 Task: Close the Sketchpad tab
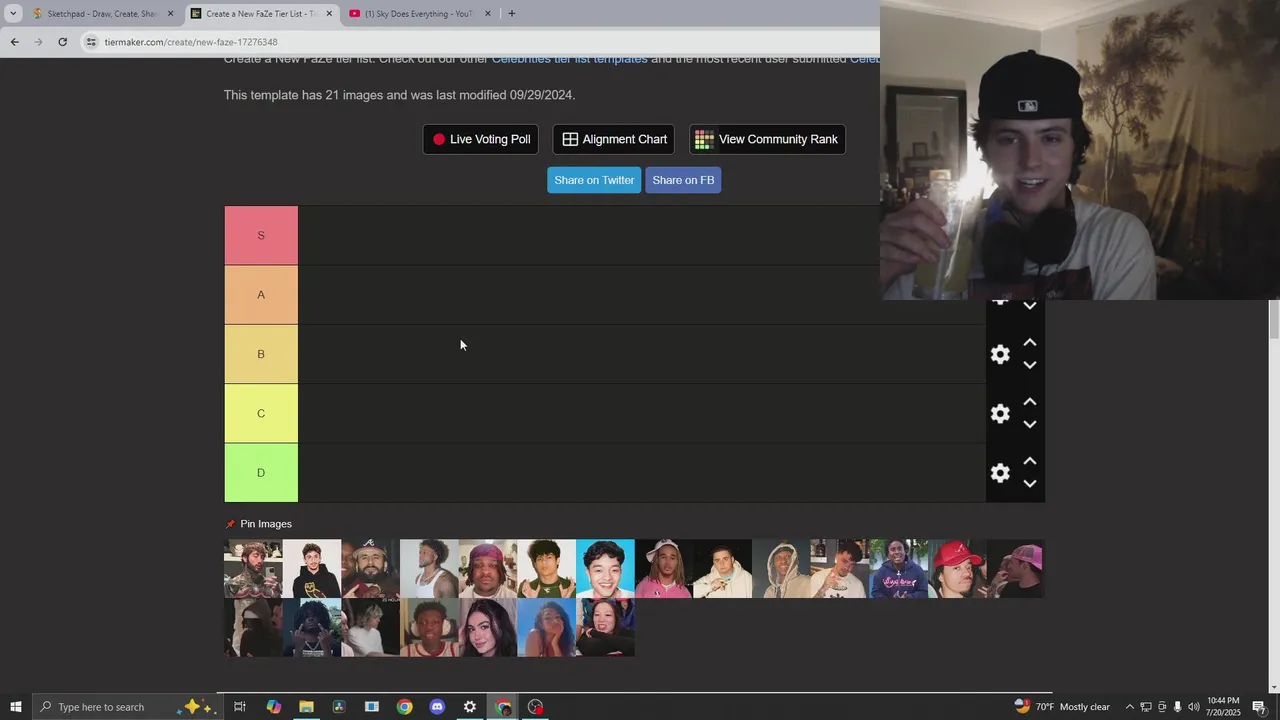pos(170,14)
